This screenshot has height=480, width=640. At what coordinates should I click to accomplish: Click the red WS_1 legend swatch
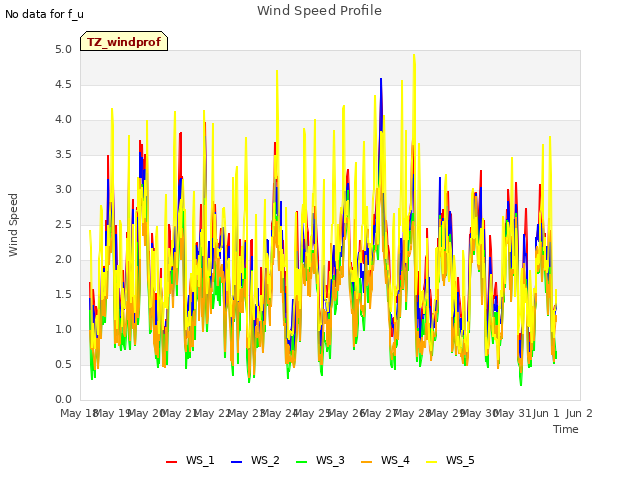(x=171, y=462)
